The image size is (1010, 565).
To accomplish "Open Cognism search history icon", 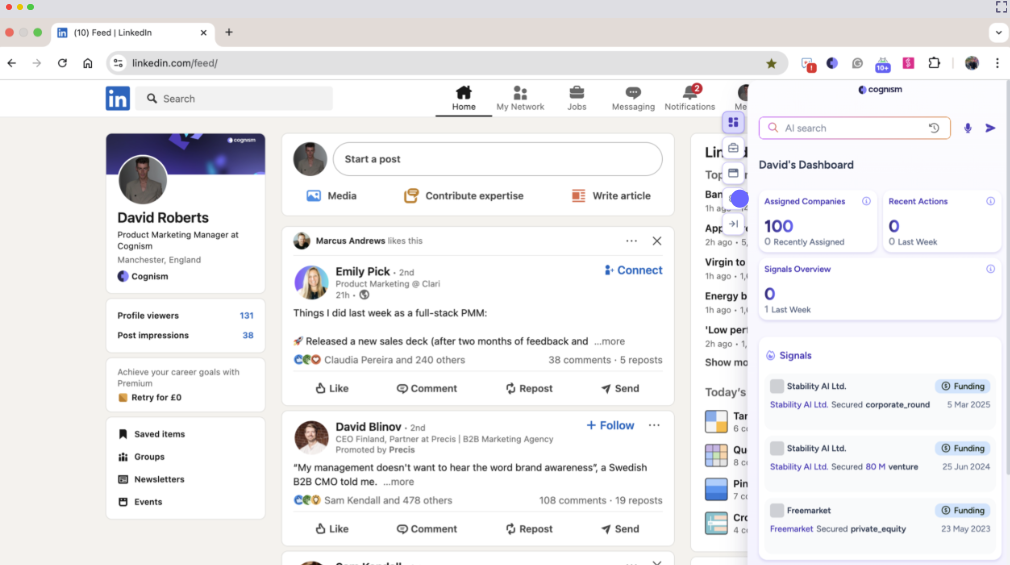I will [x=934, y=128].
